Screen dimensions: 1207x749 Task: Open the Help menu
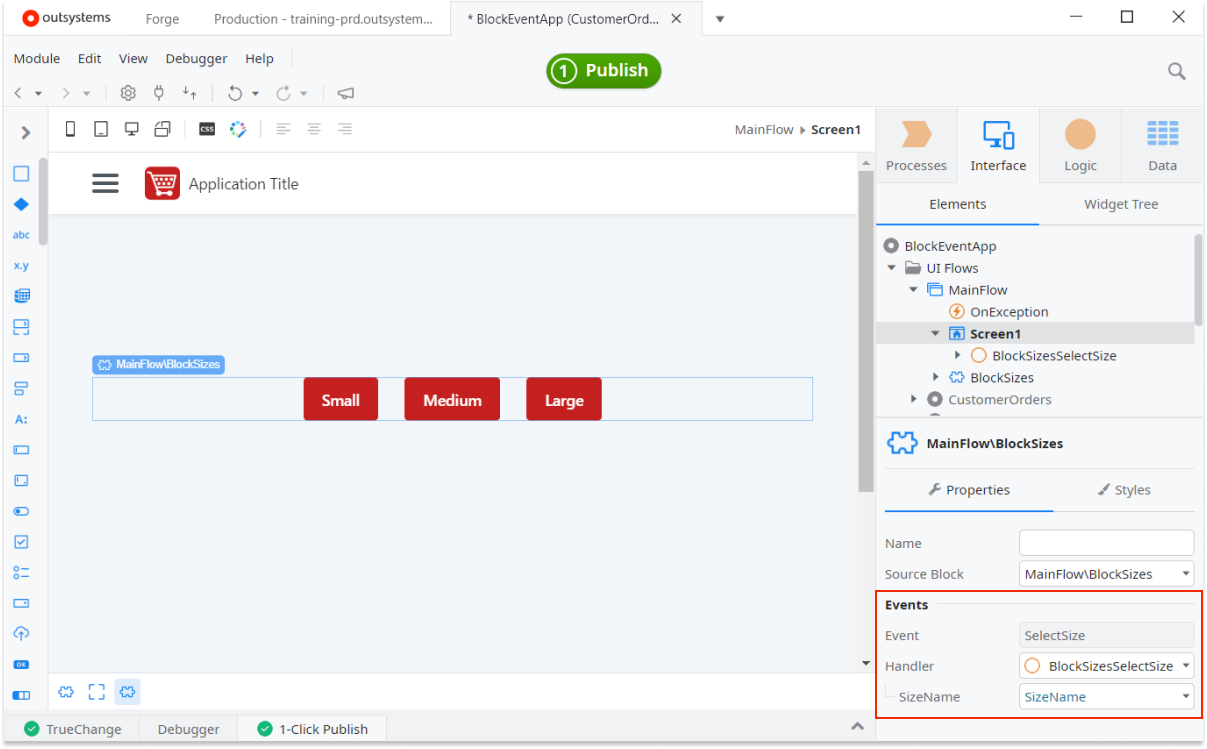pyautogui.click(x=259, y=59)
